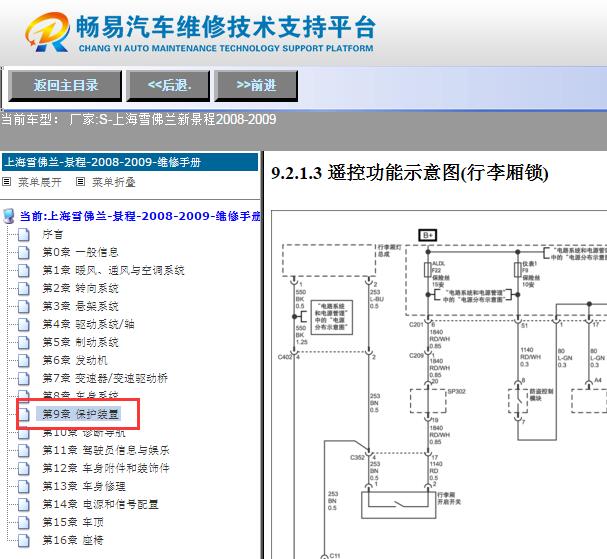Click the page icon beside 第12章

pyautogui.click(x=24, y=468)
